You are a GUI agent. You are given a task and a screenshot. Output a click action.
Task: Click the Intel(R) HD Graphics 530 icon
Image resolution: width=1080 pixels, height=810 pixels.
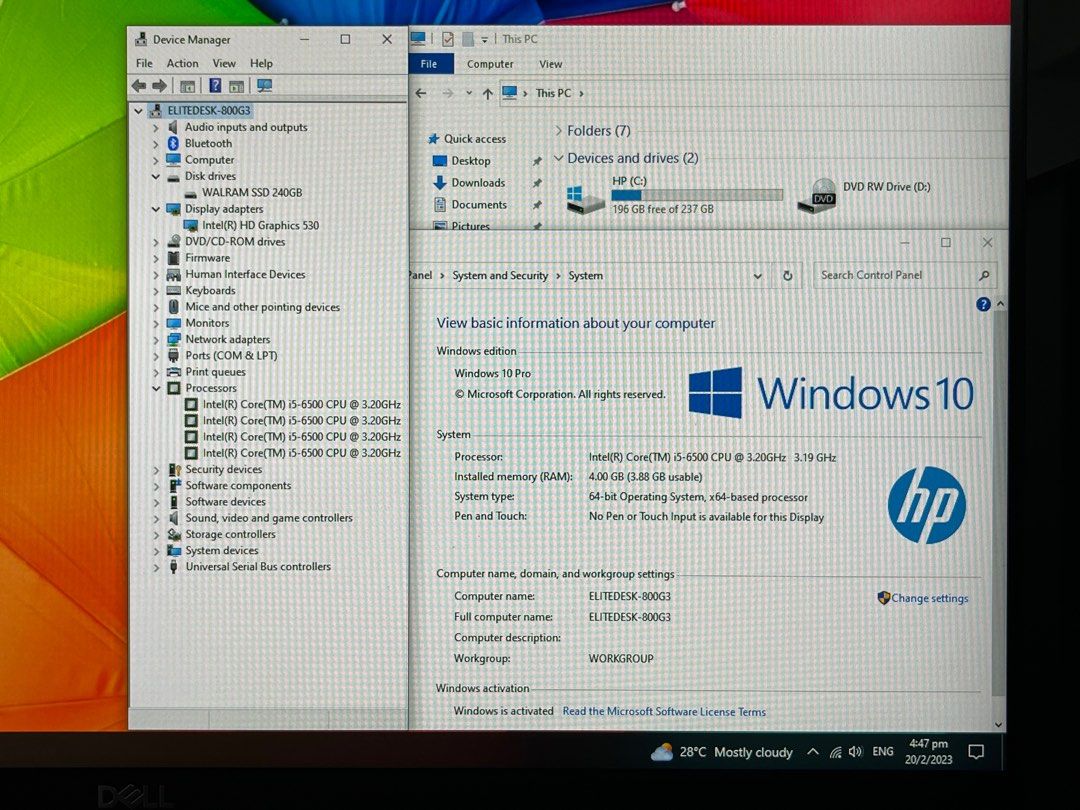[x=190, y=225]
